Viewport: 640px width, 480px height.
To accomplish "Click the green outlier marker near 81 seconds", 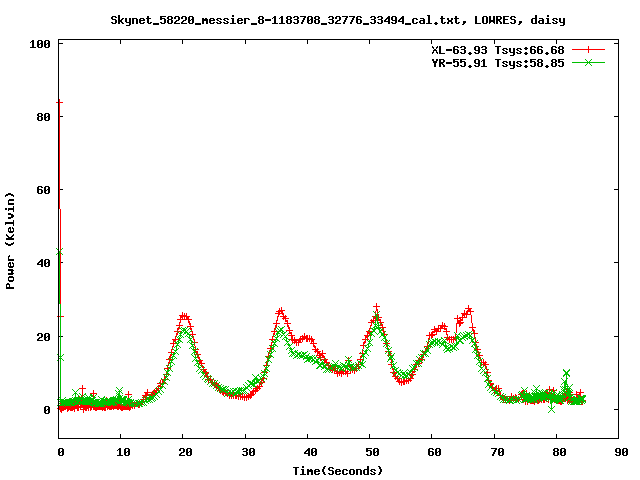I will coord(566,373).
